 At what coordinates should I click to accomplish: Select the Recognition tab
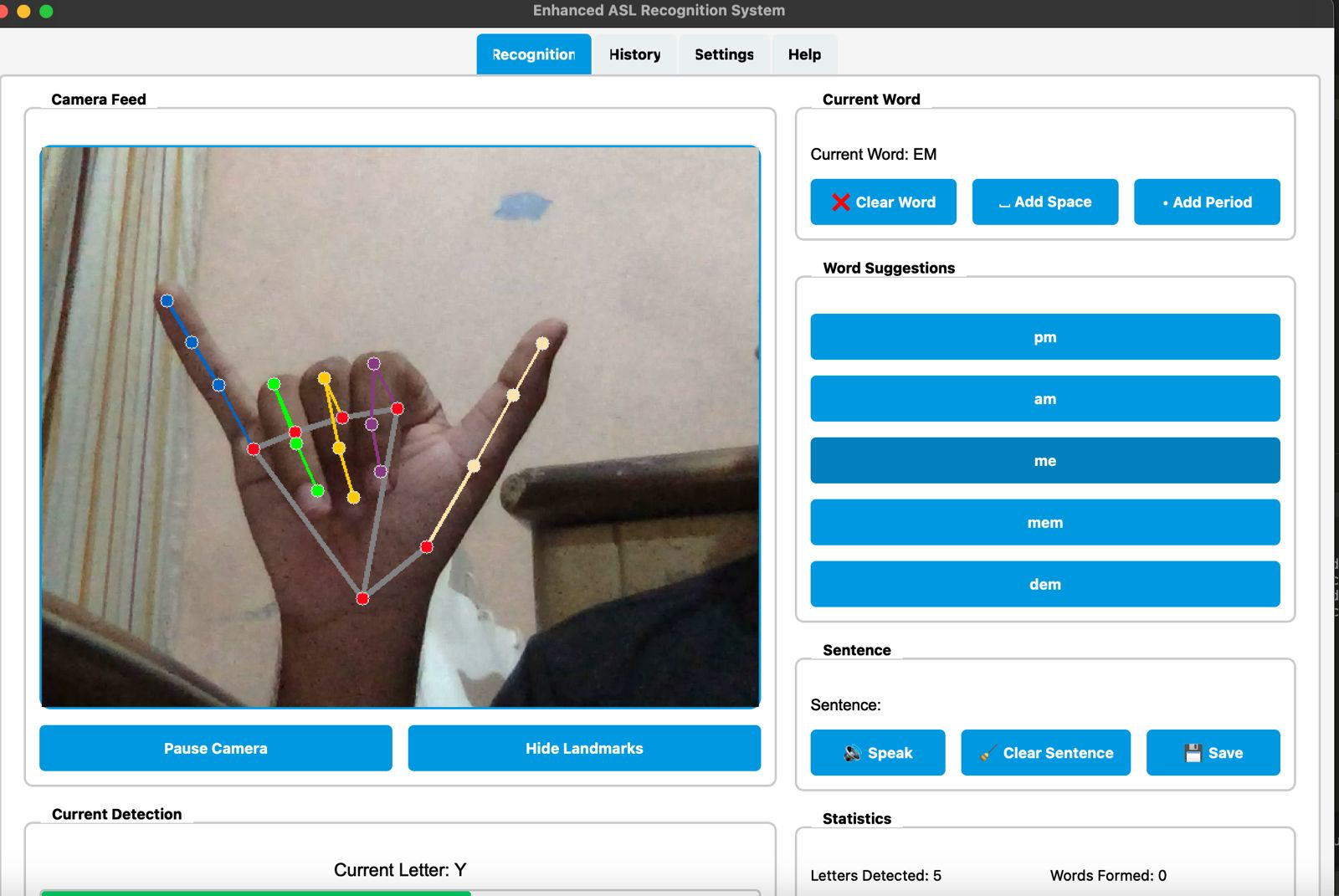click(534, 54)
